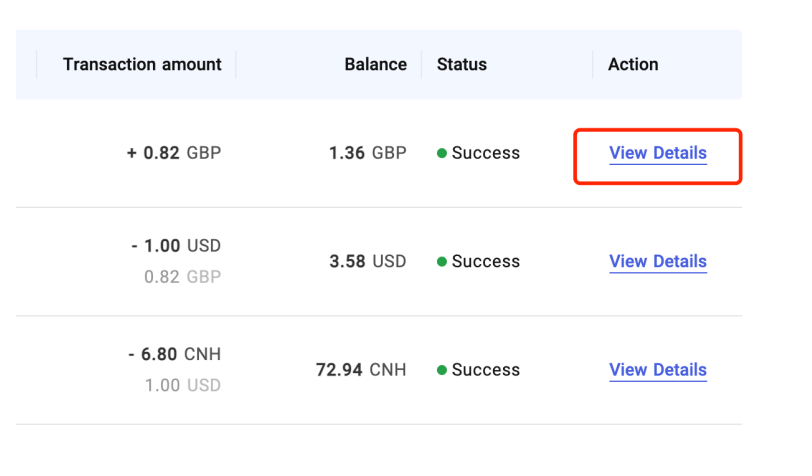Screen dimensions: 812x476
Task: Click the 72.94 CNH balance value
Action: click(x=361, y=370)
